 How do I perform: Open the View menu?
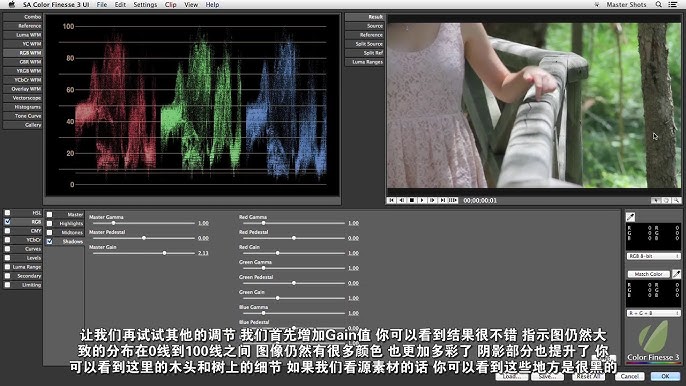(191, 4)
